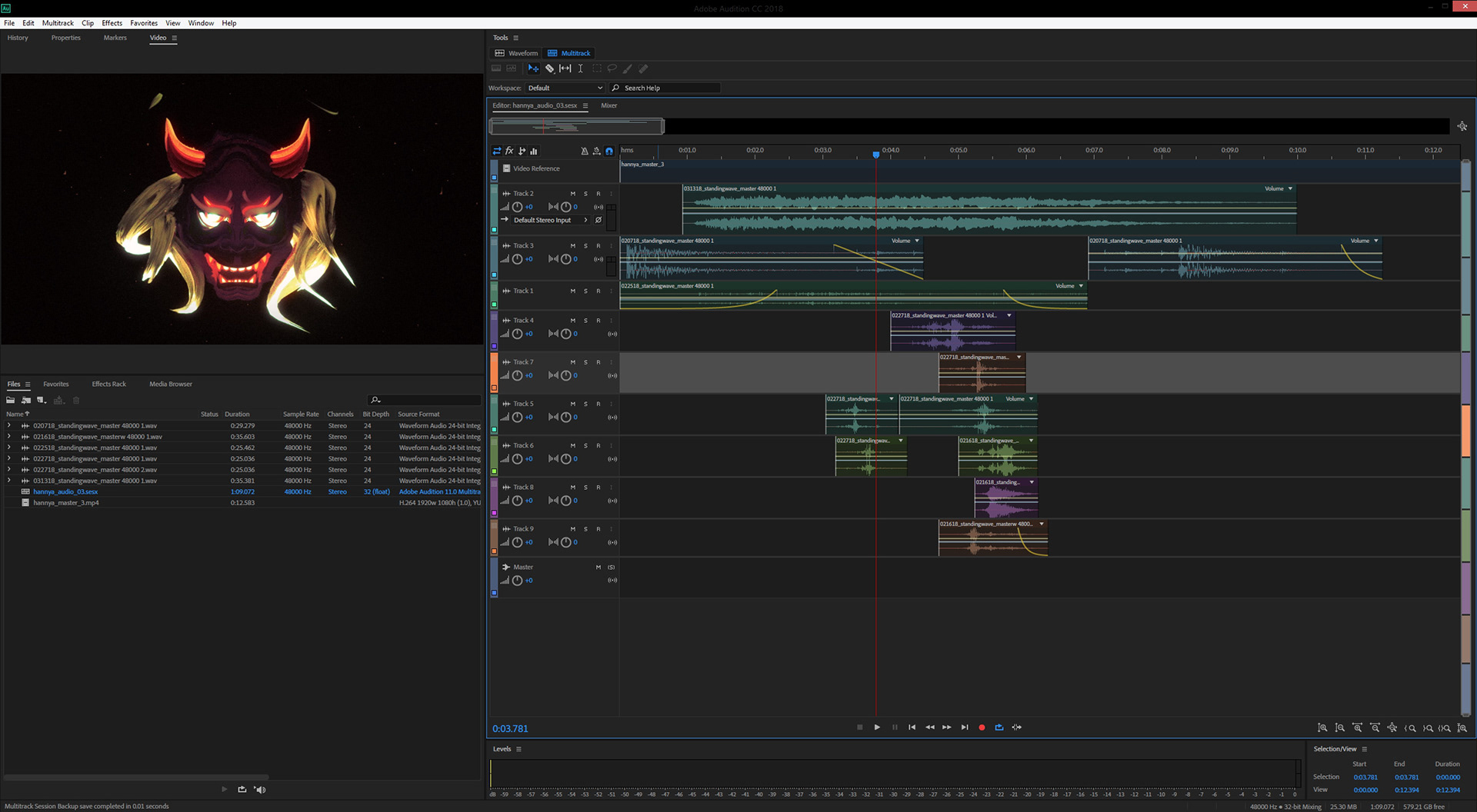The width and height of the screenshot is (1477, 812).
Task: Mute Track 7
Action: click(x=572, y=362)
